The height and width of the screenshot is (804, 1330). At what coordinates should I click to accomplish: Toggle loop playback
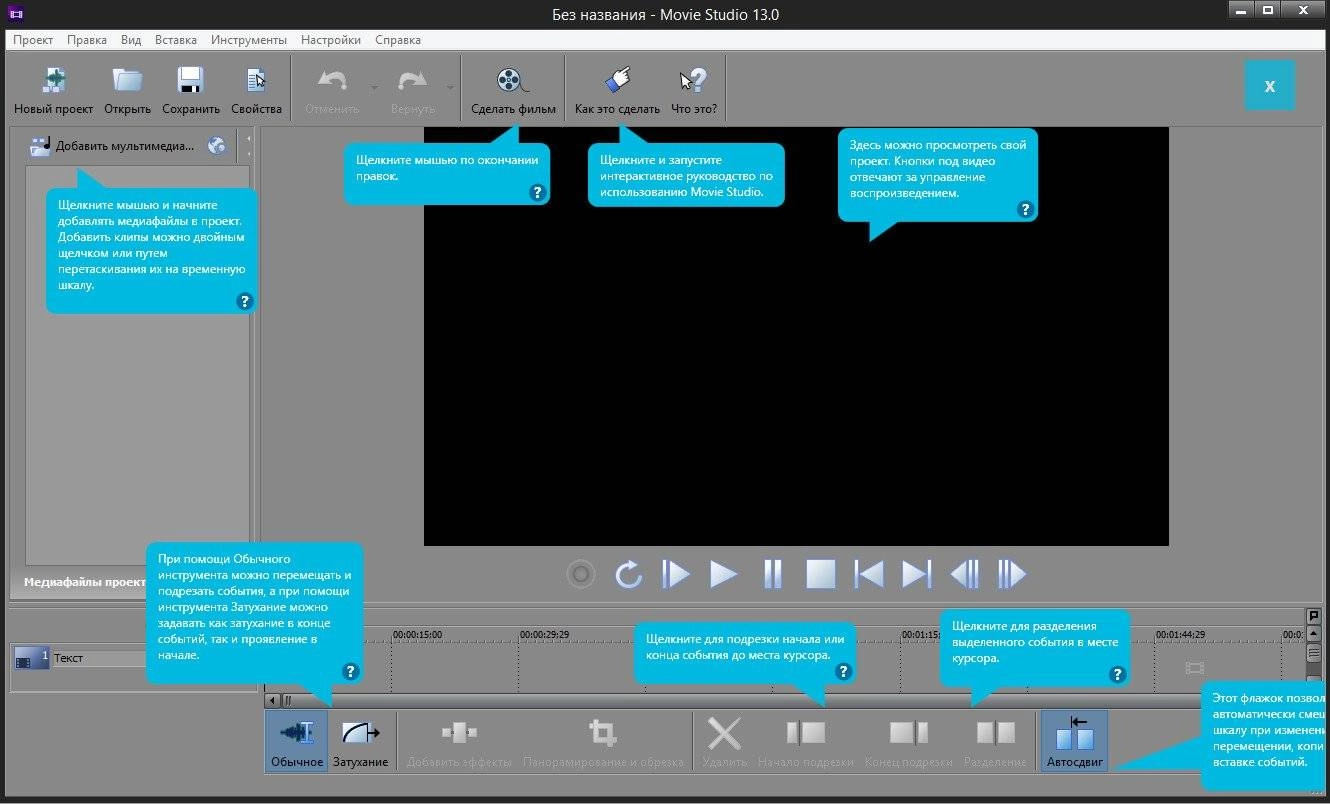[628, 574]
